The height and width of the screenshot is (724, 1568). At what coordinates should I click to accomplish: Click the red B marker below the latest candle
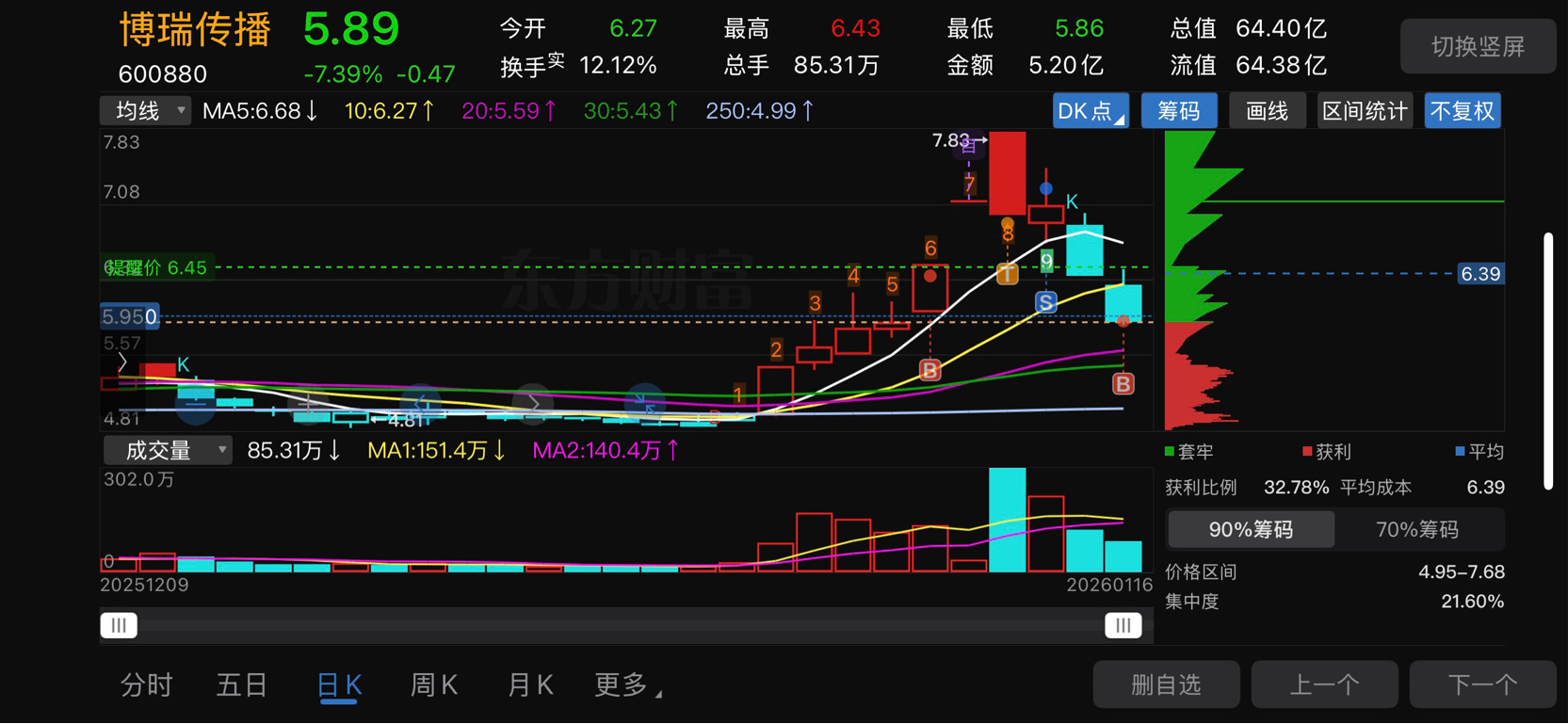pyautogui.click(x=1123, y=383)
